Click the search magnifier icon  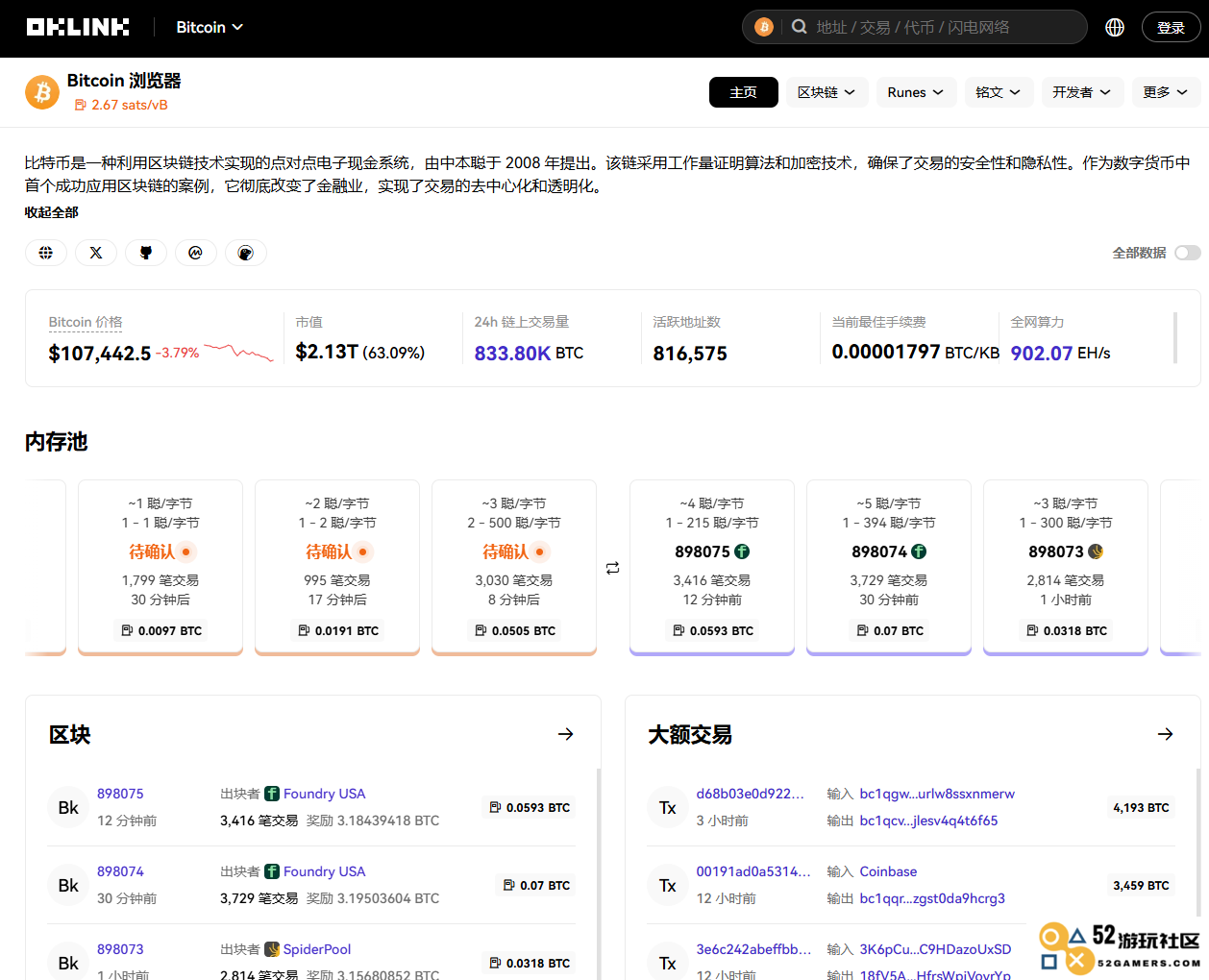pyautogui.click(x=799, y=27)
